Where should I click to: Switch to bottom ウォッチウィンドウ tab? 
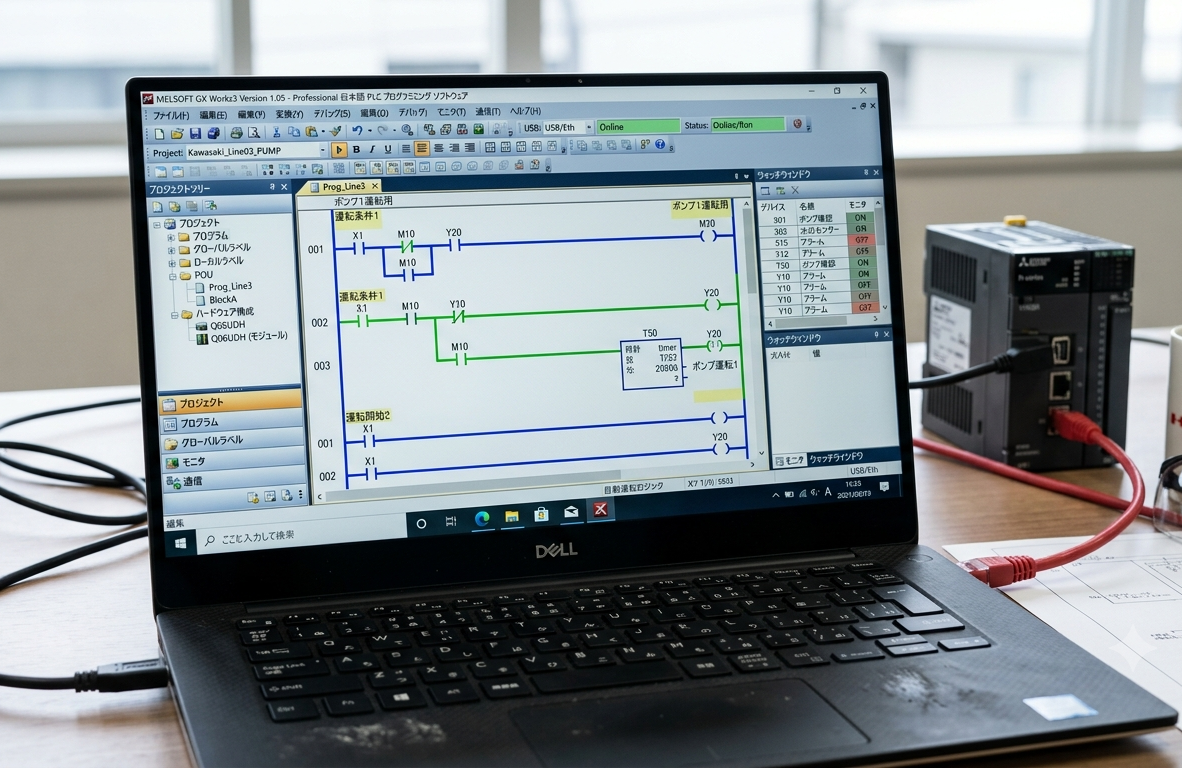[x=835, y=458]
